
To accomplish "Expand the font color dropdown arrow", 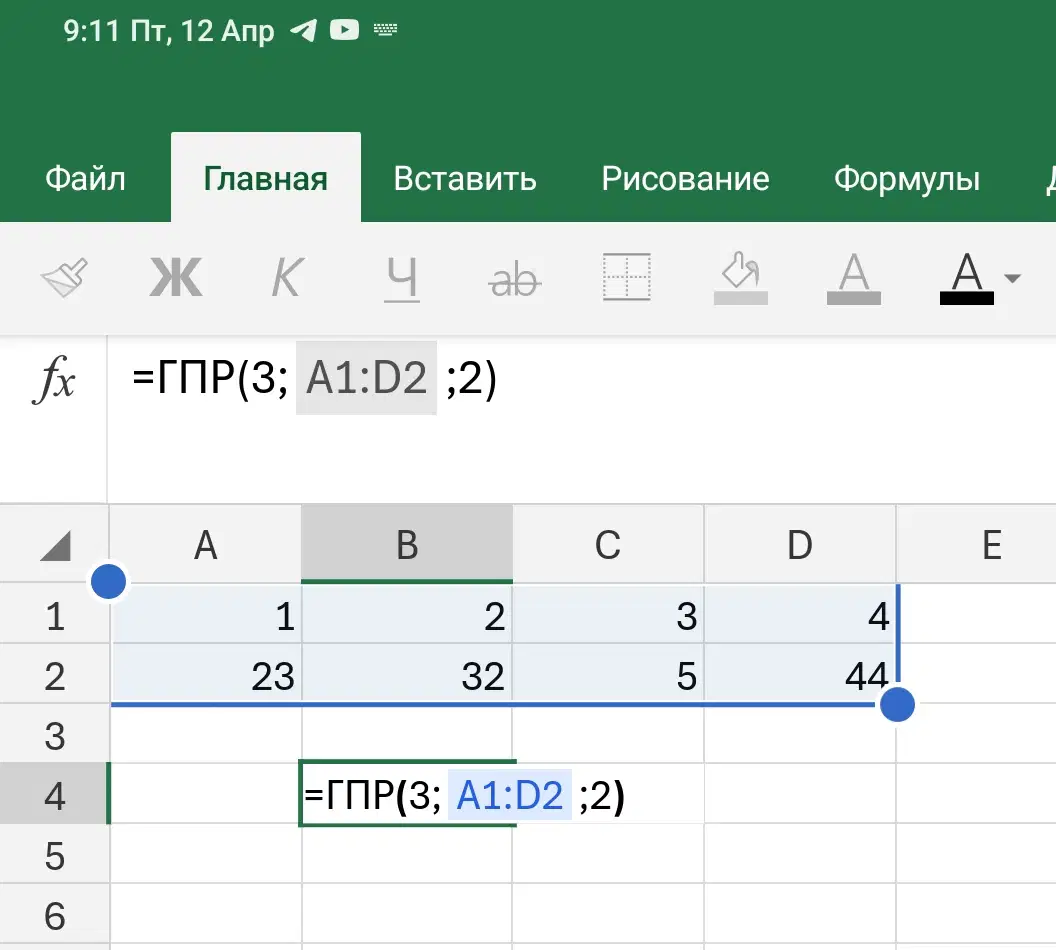I will [1012, 277].
